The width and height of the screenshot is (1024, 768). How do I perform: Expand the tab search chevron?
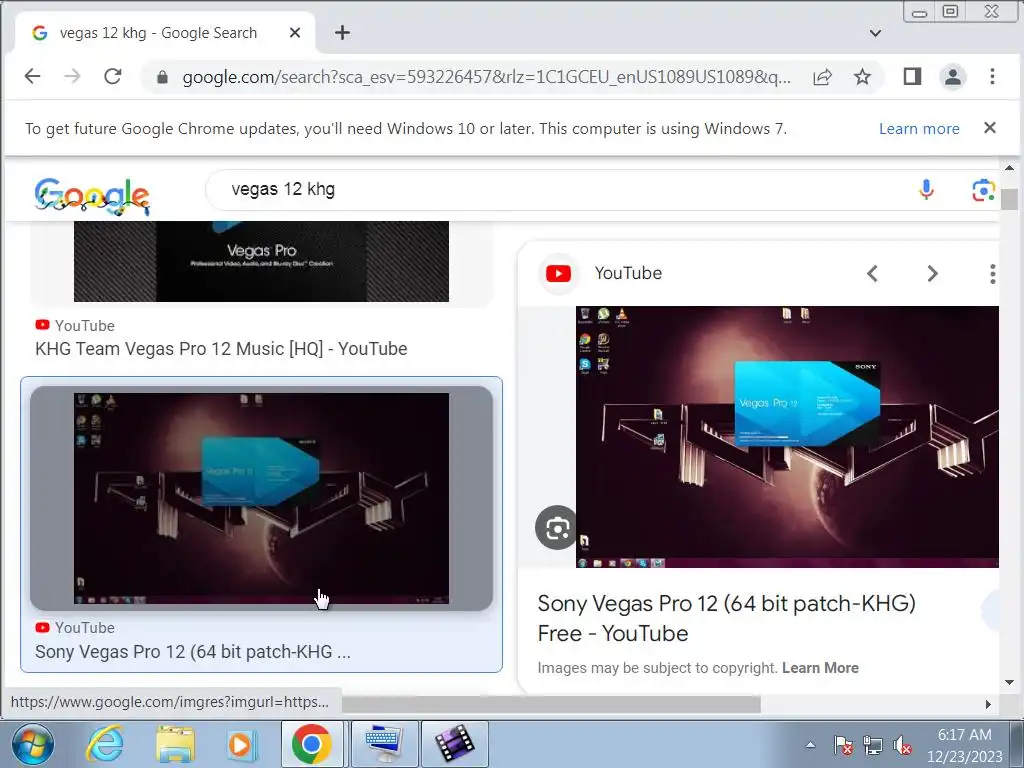(x=876, y=33)
